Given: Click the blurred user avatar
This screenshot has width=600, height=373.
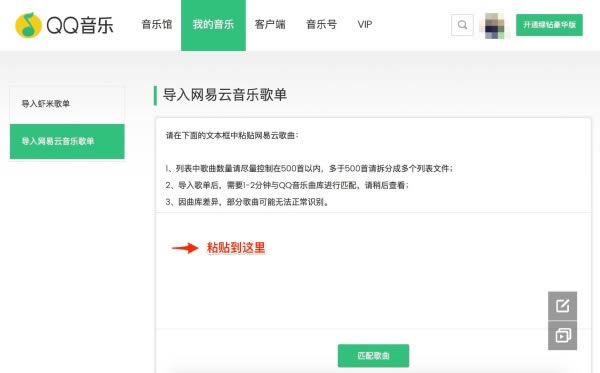Looking at the screenshot, I should [494, 25].
